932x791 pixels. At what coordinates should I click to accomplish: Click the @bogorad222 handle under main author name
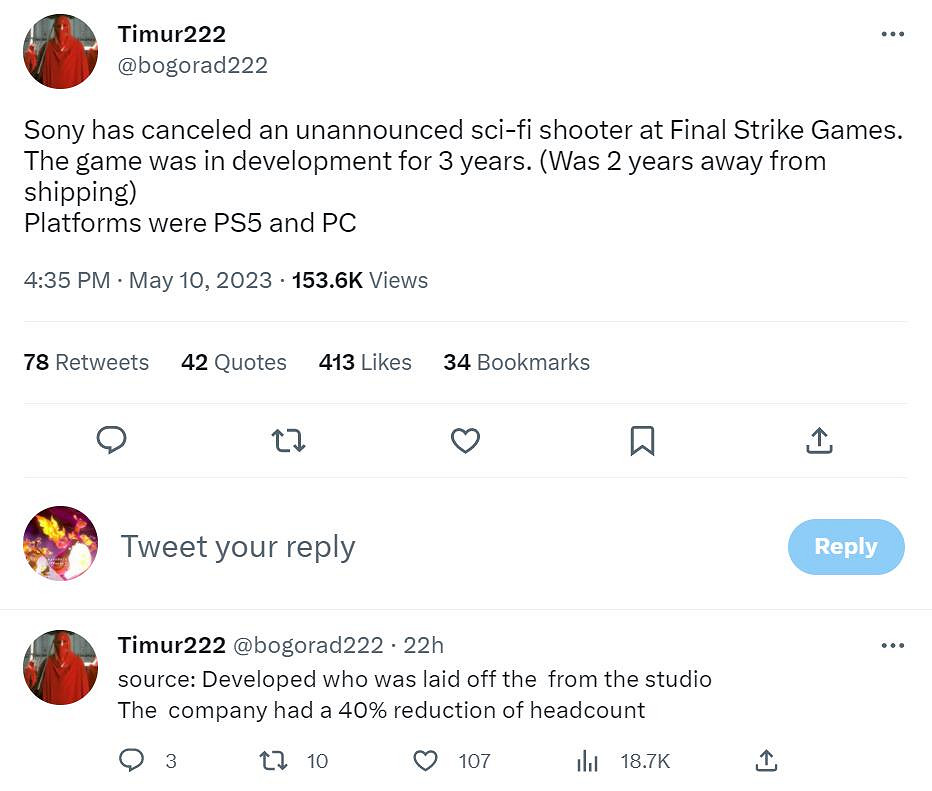click(x=193, y=65)
